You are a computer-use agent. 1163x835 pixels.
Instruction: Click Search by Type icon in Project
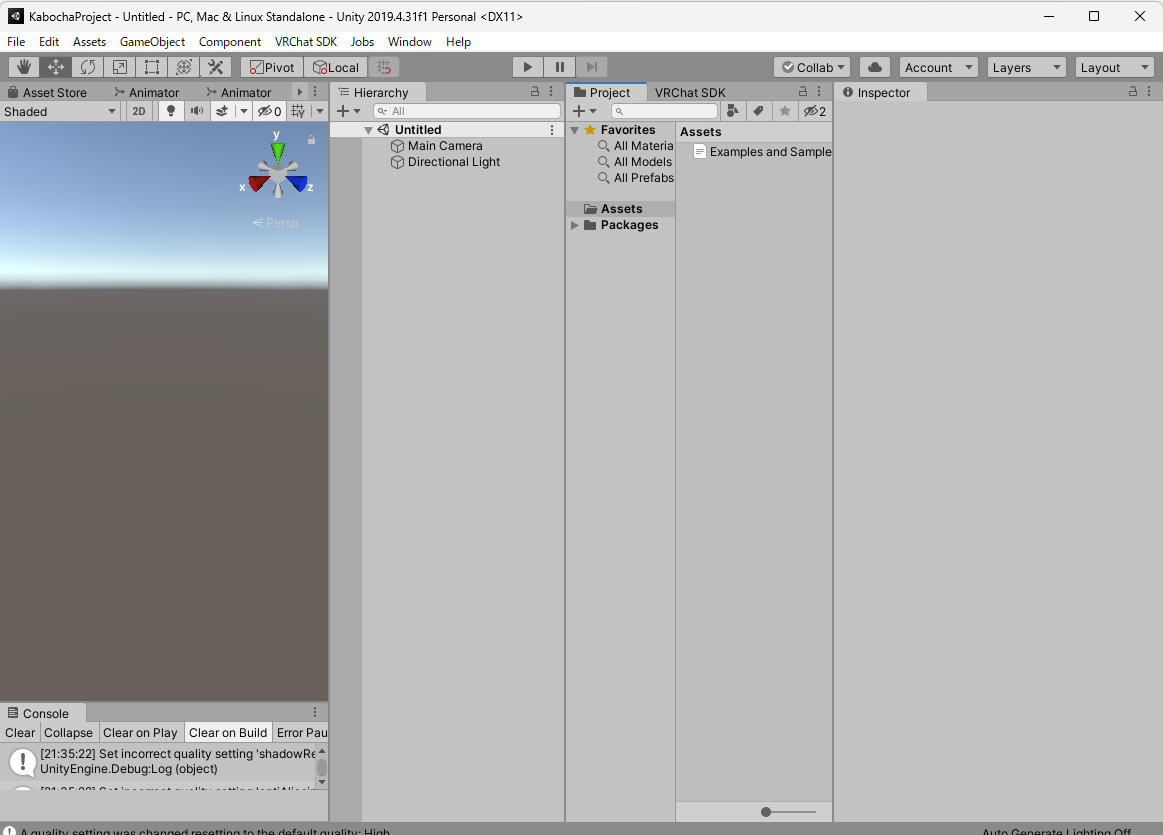click(x=733, y=111)
